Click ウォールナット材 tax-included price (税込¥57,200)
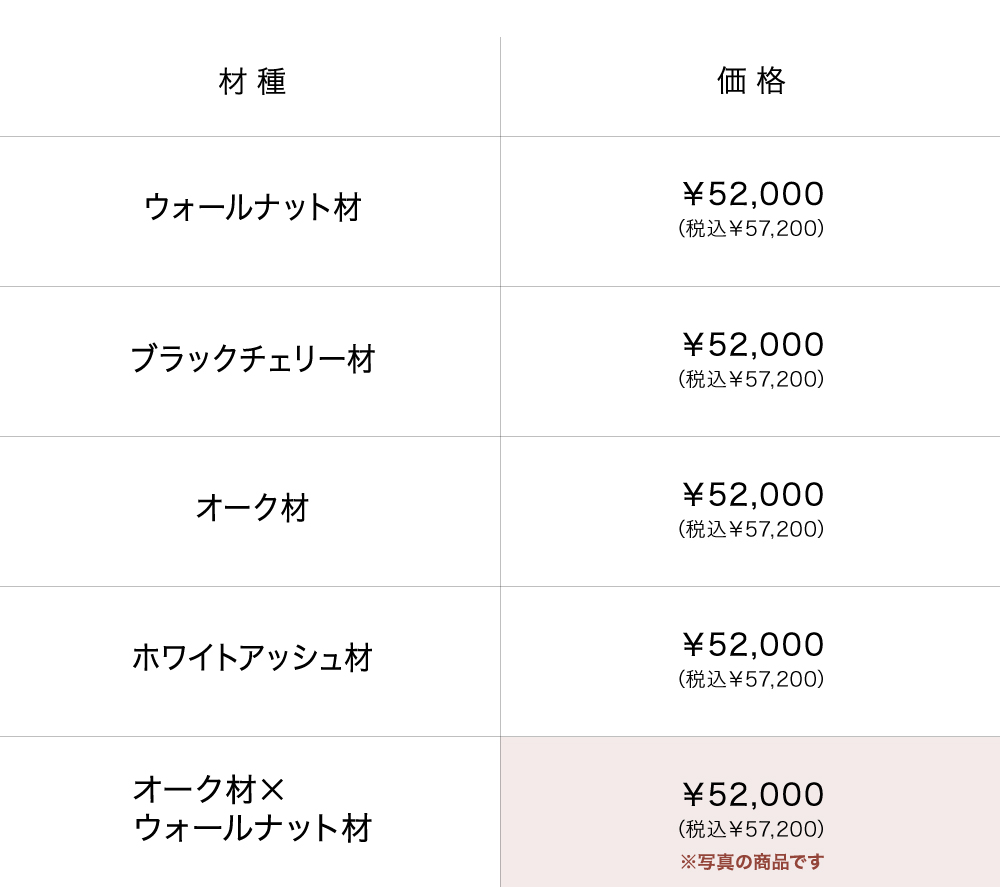 (751, 229)
